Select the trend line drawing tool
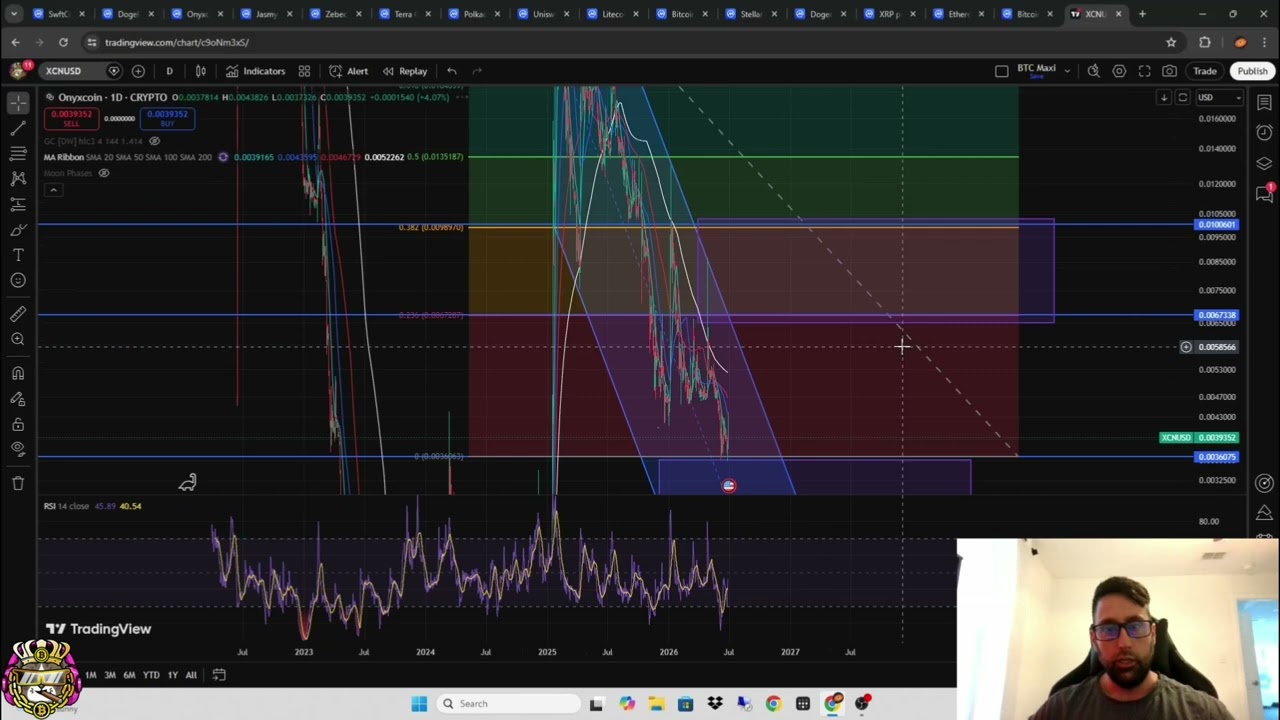Screen dimensions: 1280x720 pos(18,128)
